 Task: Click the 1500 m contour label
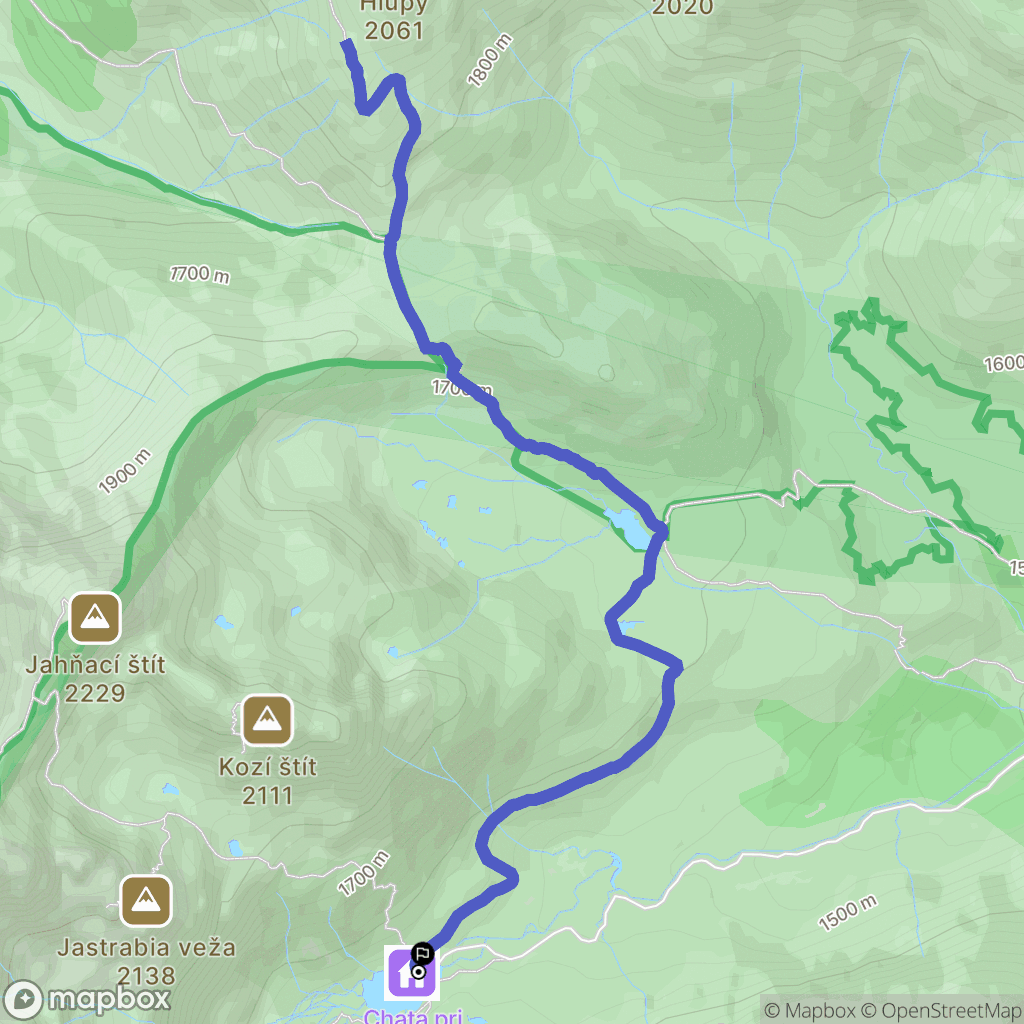(848, 913)
